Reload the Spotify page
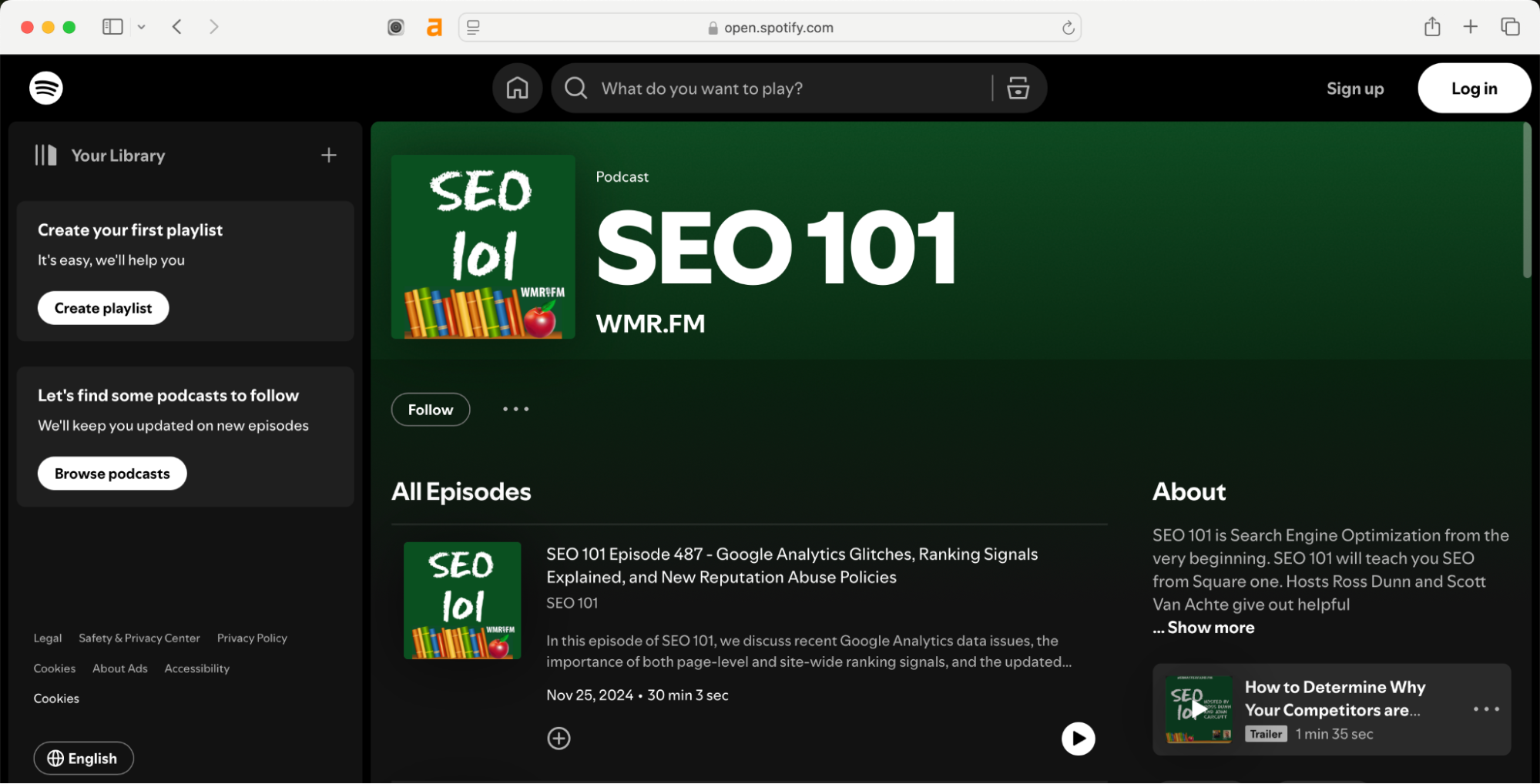 pos(1068,28)
